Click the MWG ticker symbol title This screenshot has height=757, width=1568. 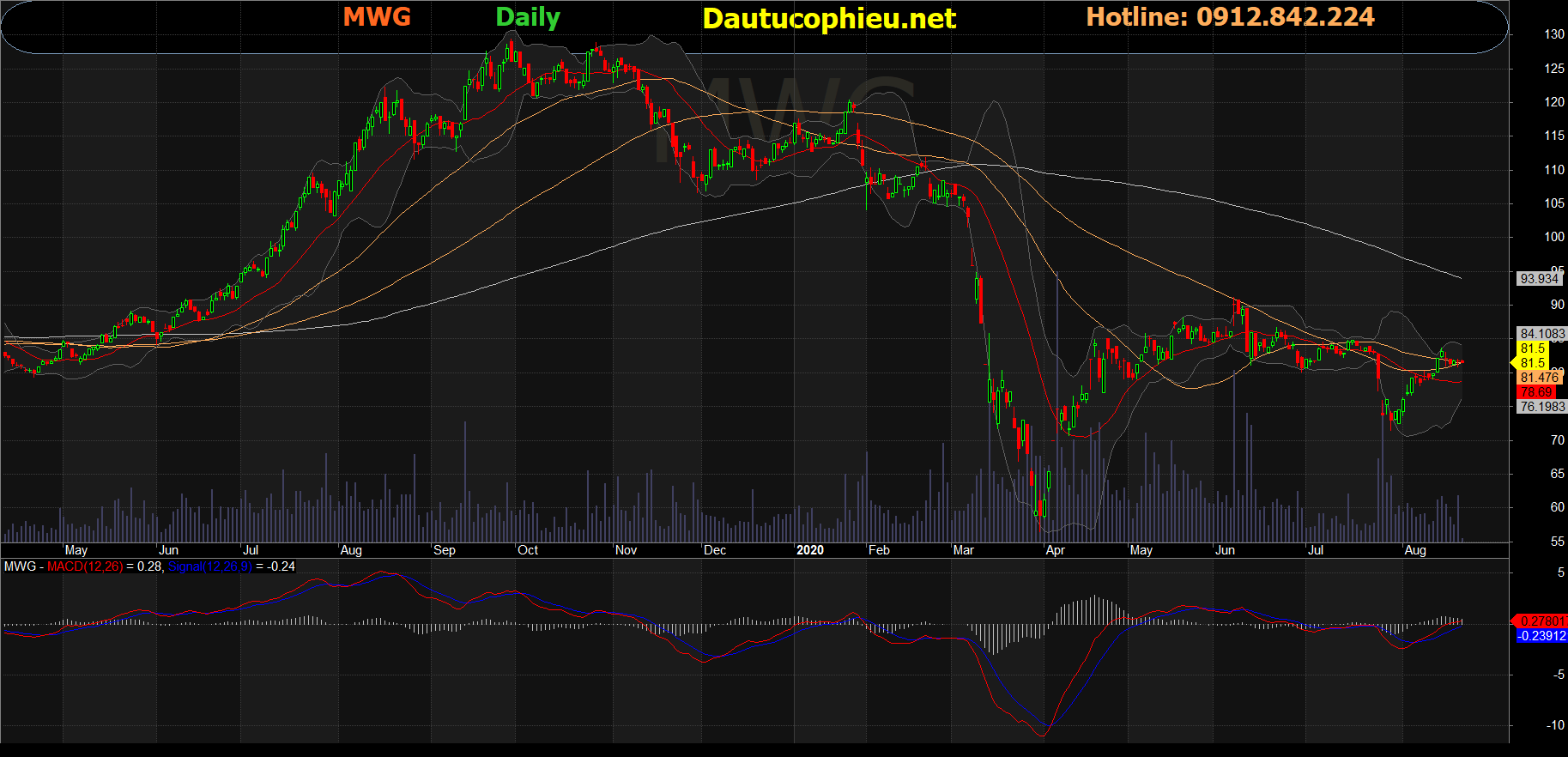377,17
